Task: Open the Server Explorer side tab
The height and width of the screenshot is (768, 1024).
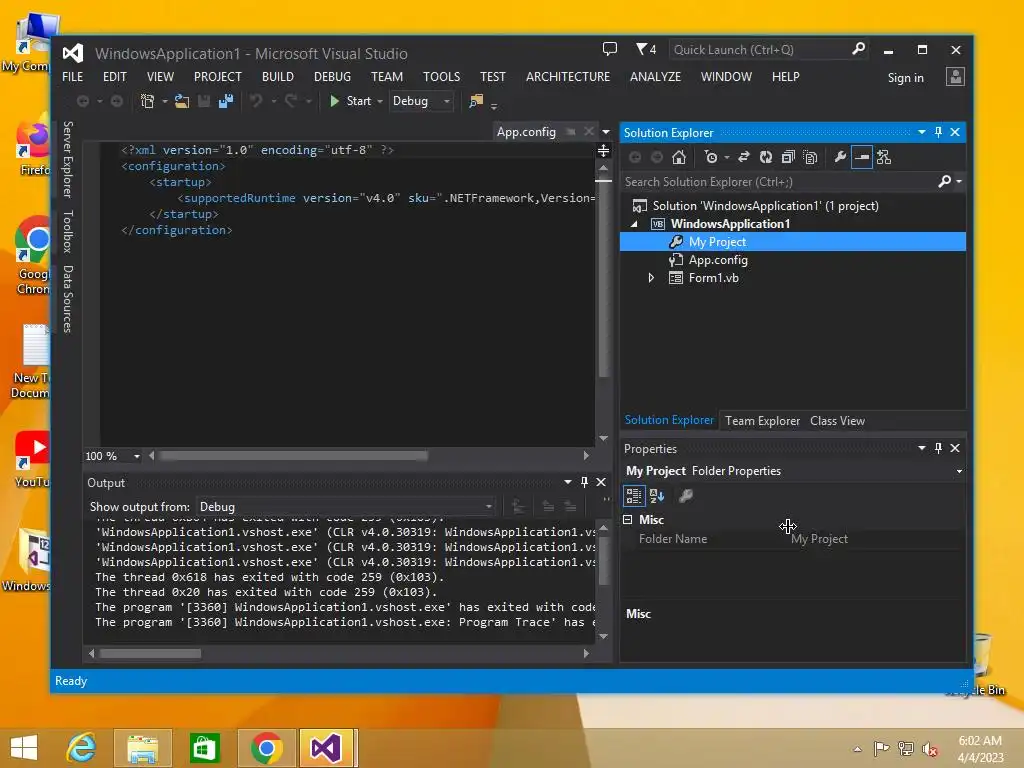Action: [x=68, y=159]
